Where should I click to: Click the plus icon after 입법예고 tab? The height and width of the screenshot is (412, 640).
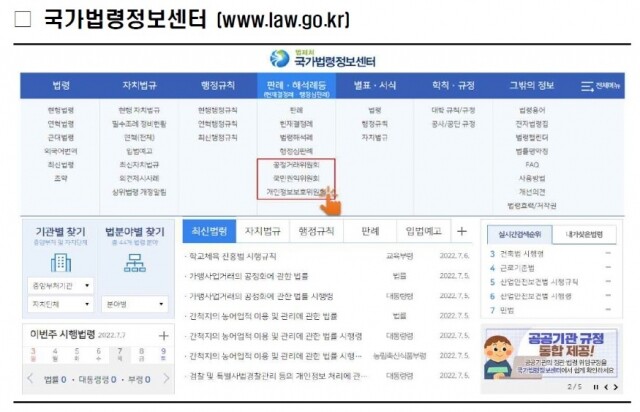coord(462,231)
